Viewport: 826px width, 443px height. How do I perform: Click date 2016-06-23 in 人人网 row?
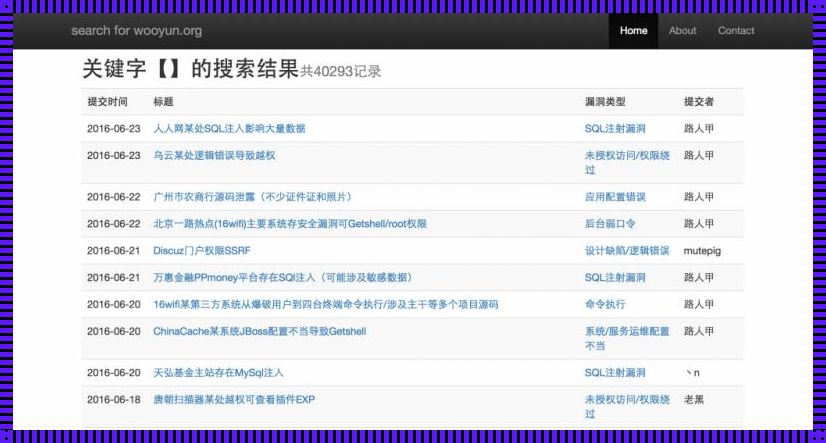click(x=114, y=129)
